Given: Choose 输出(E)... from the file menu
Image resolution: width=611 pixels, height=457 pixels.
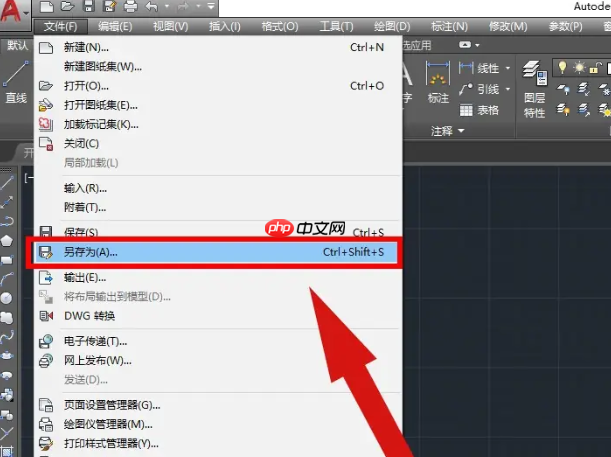Looking at the screenshot, I should (218, 278).
